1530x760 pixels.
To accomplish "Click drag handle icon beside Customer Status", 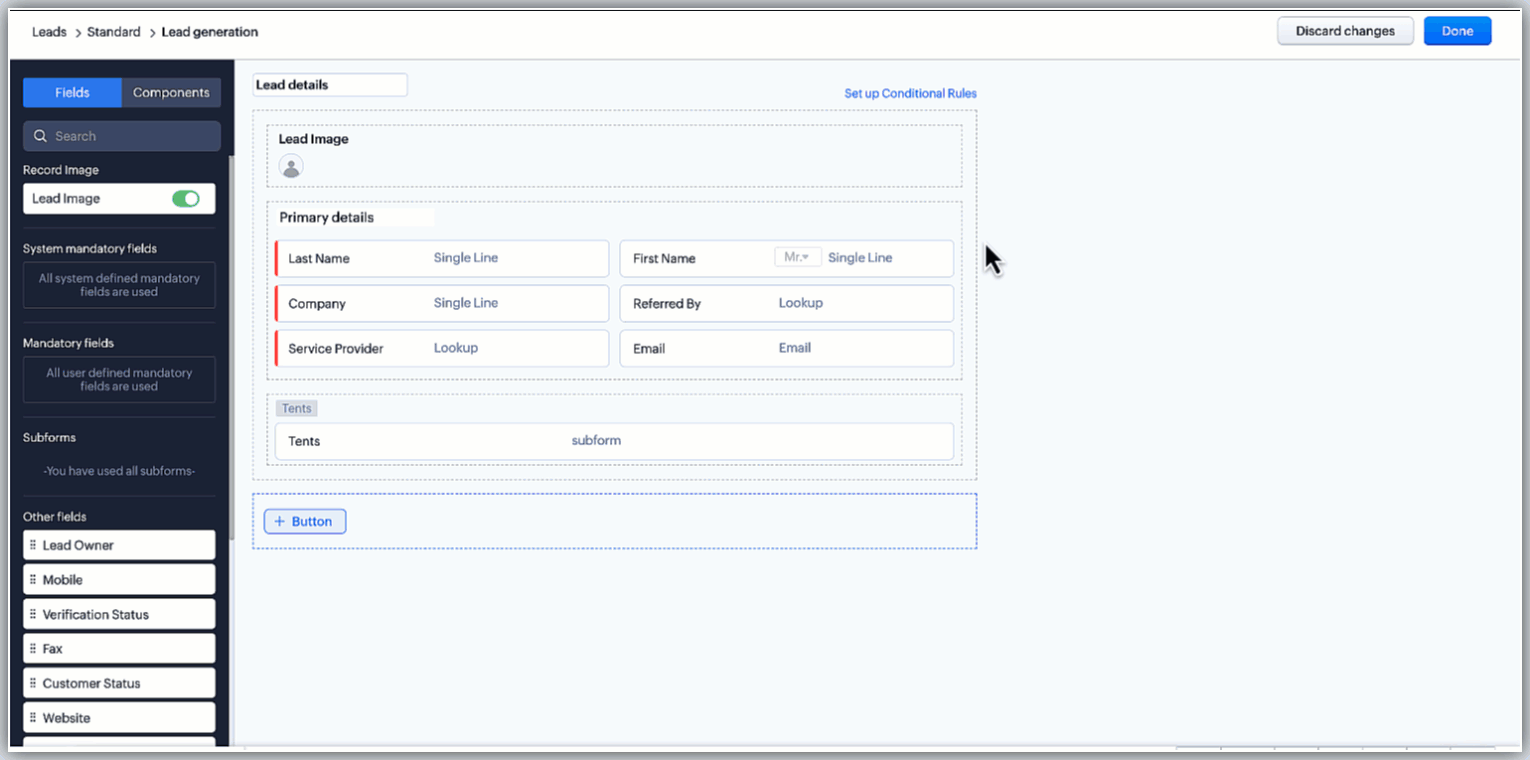I will click(33, 683).
